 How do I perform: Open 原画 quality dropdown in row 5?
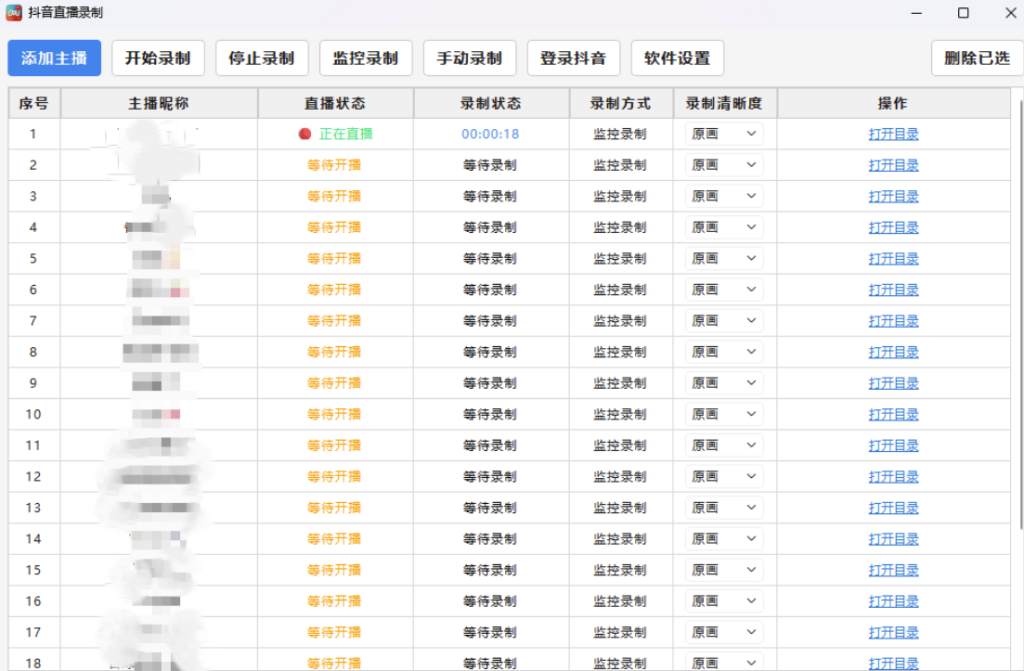tap(724, 259)
